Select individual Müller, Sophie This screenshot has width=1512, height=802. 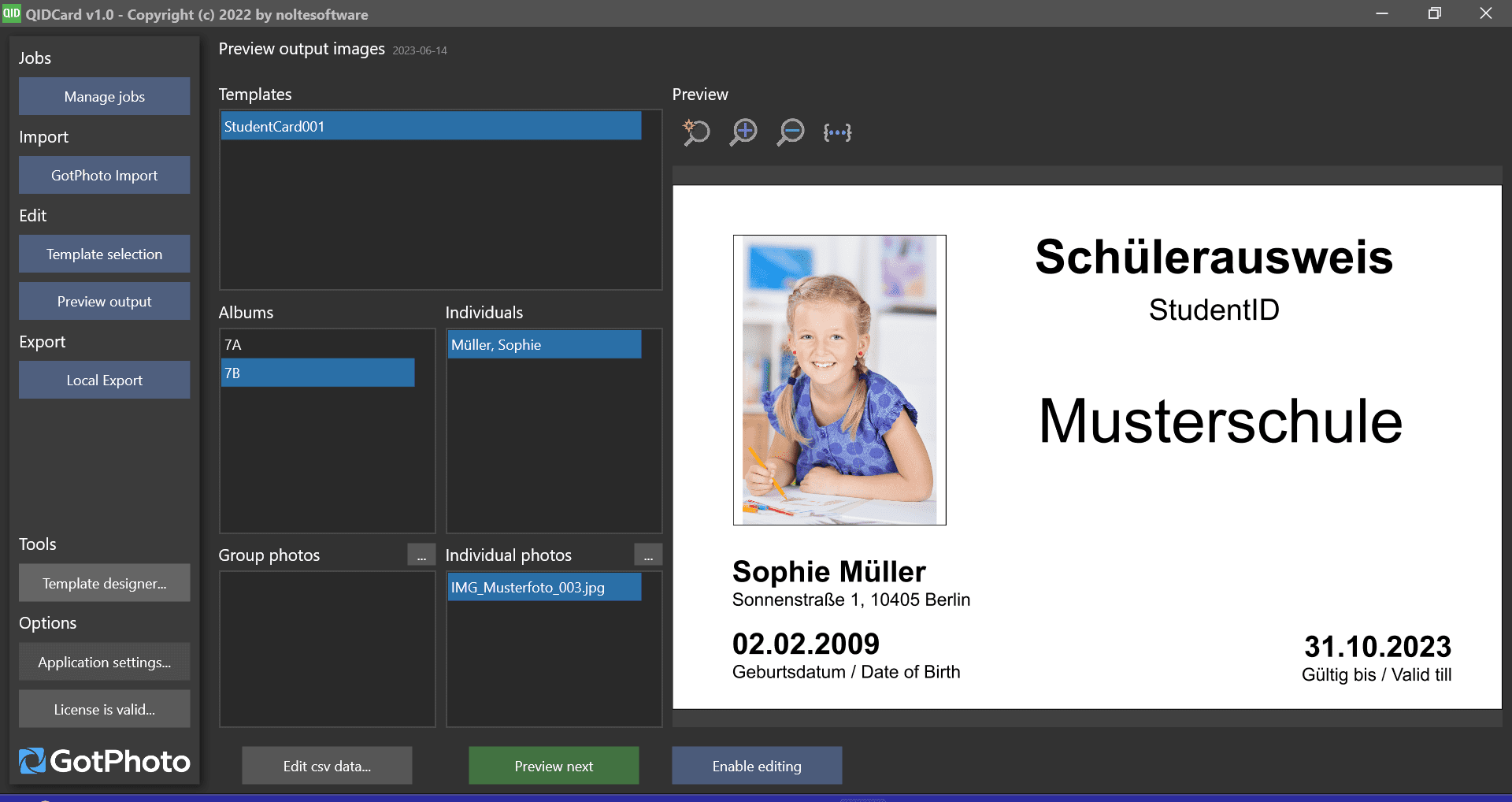[544, 345]
